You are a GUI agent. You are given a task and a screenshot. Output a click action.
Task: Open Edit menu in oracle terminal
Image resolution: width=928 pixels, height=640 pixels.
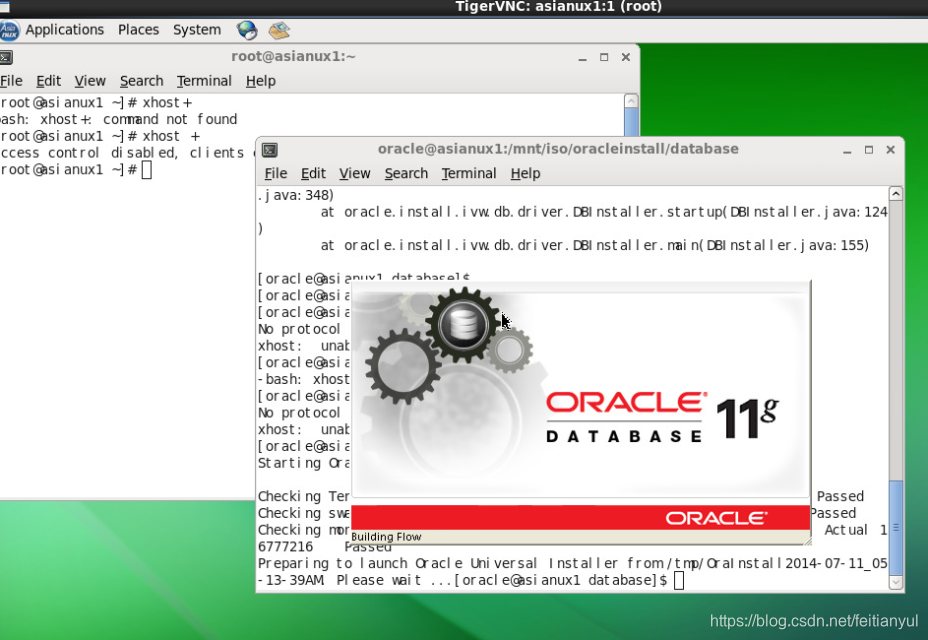point(313,173)
